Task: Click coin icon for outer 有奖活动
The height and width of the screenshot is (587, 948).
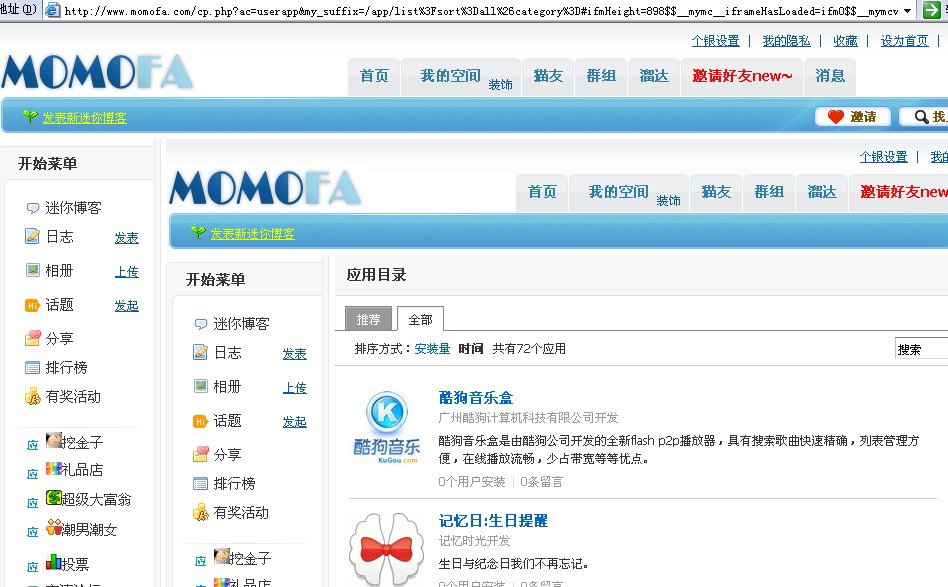Action: 32,397
